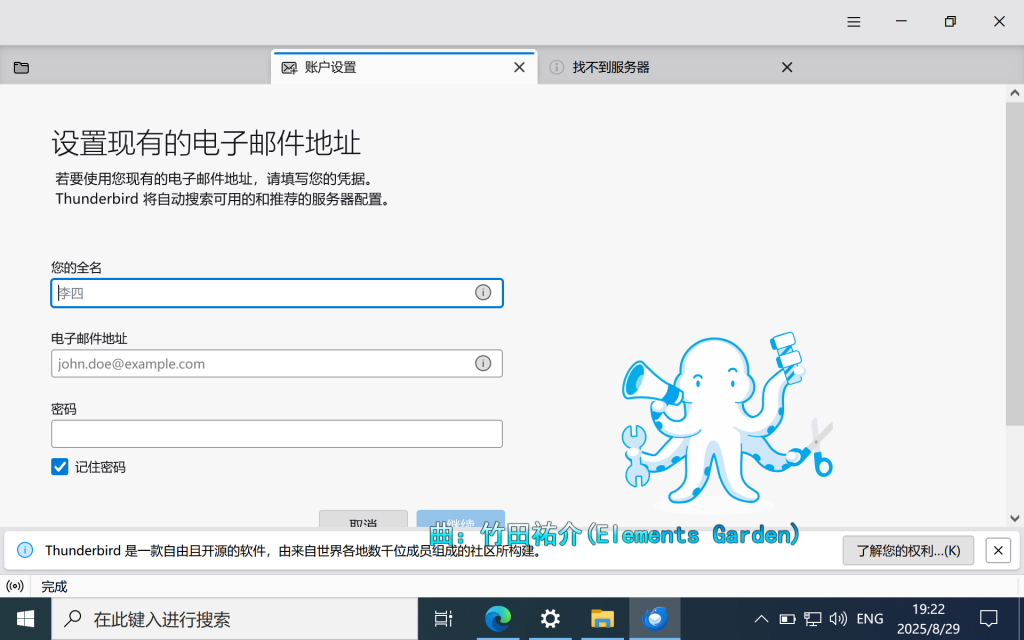Click the 取消 button
The image size is (1024, 640).
coord(363,519)
